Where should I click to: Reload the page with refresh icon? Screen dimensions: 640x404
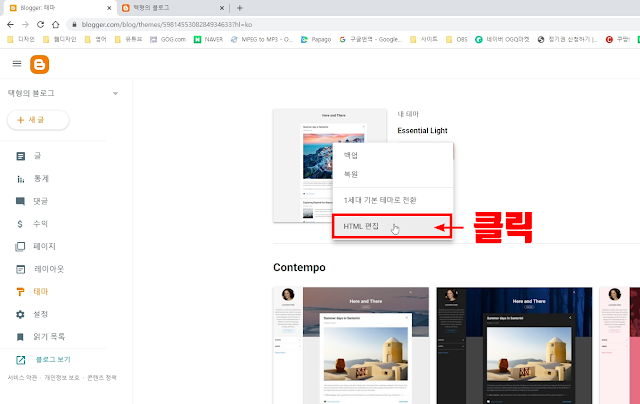point(40,24)
